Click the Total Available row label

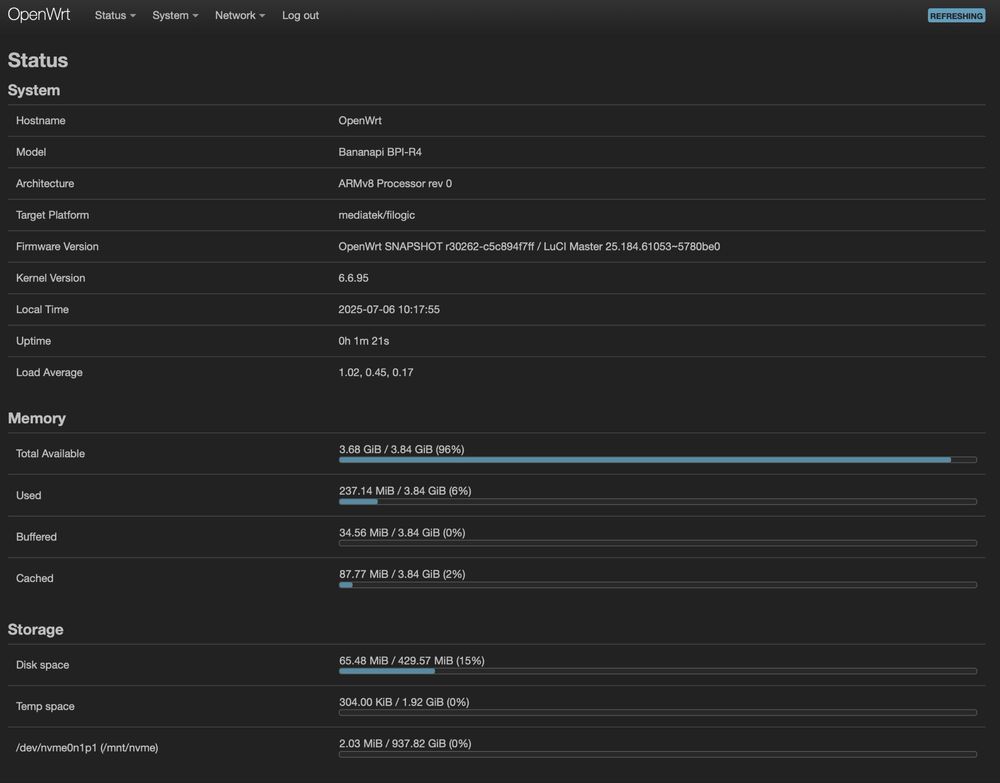[50, 453]
